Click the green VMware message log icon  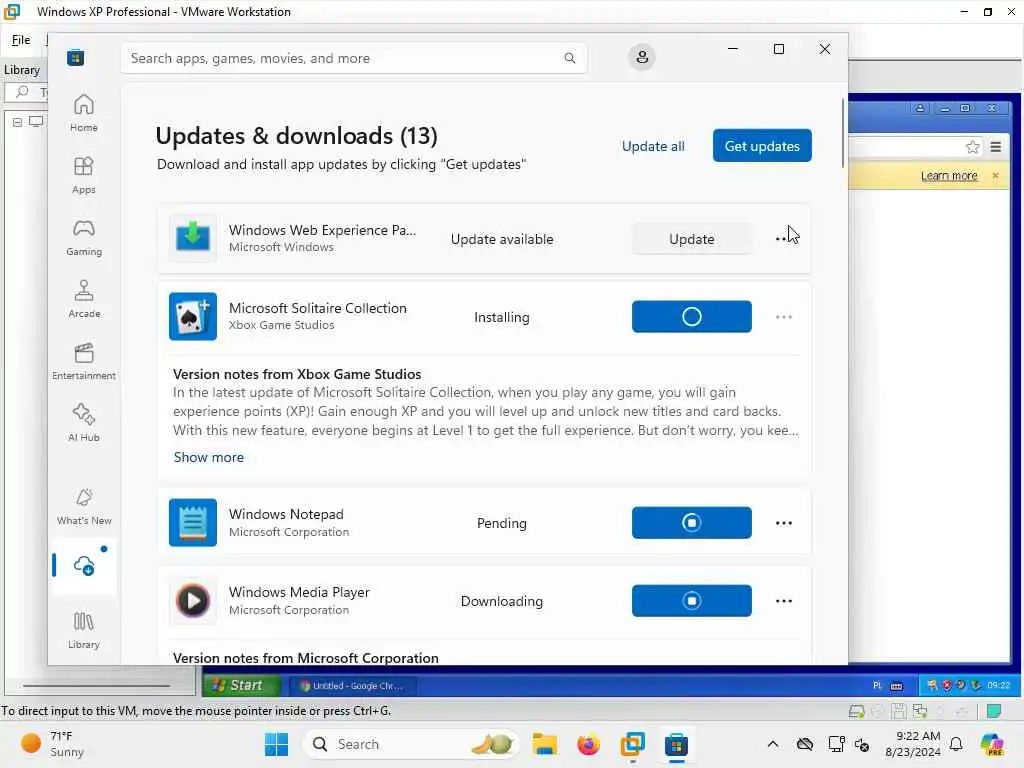994,711
